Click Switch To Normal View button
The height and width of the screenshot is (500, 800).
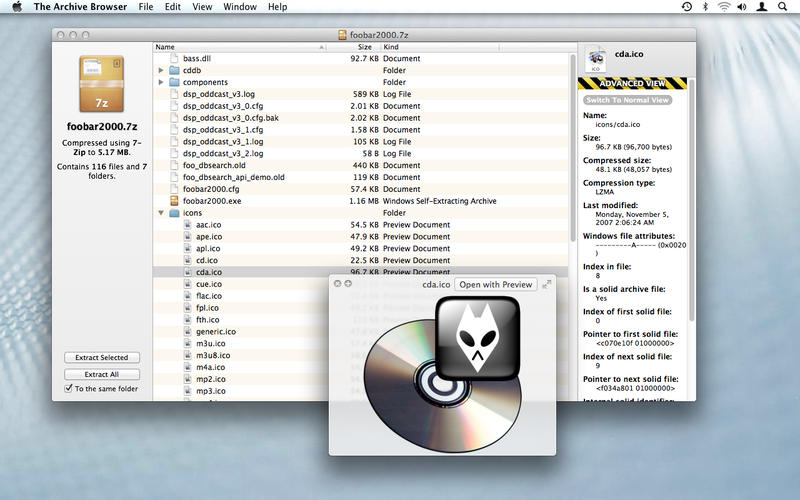[627, 100]
